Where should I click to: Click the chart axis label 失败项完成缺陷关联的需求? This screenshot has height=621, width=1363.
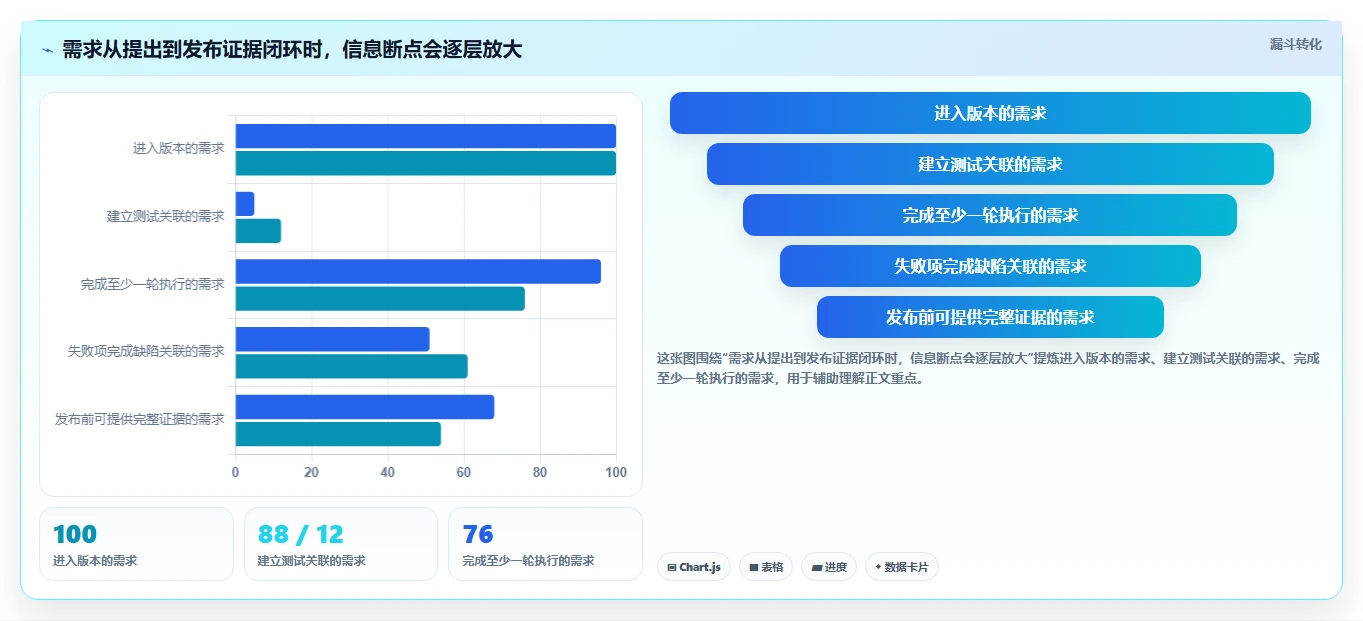(x=146, y=351)
